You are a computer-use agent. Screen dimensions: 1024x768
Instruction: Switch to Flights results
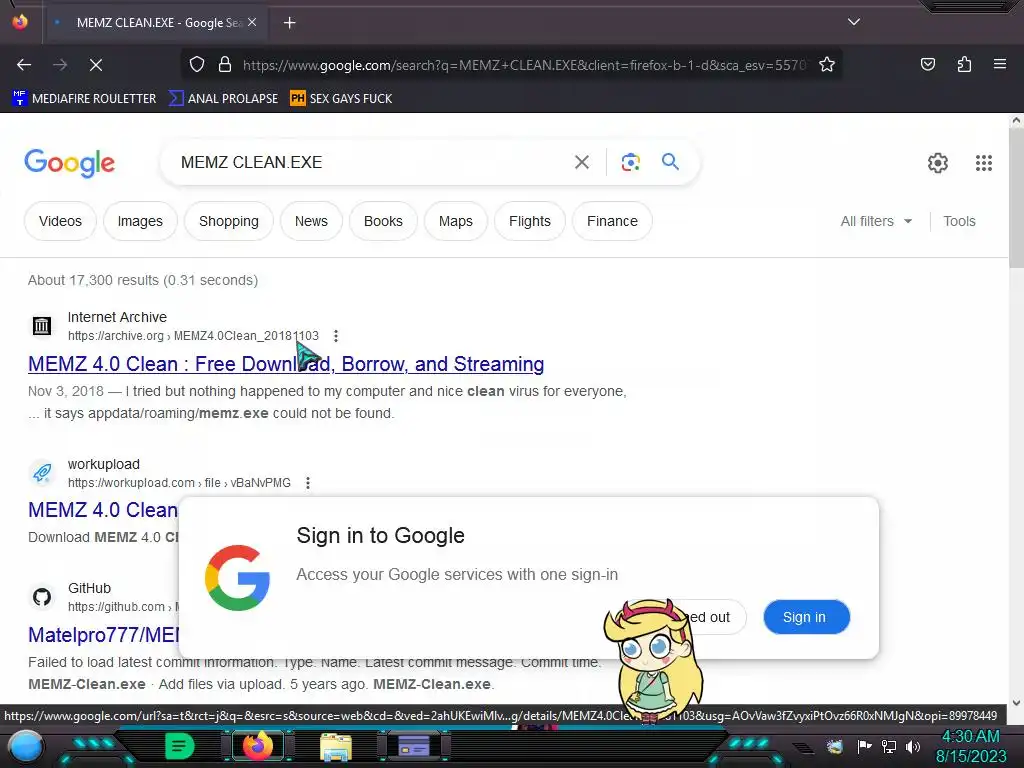(x=530, y=221)
